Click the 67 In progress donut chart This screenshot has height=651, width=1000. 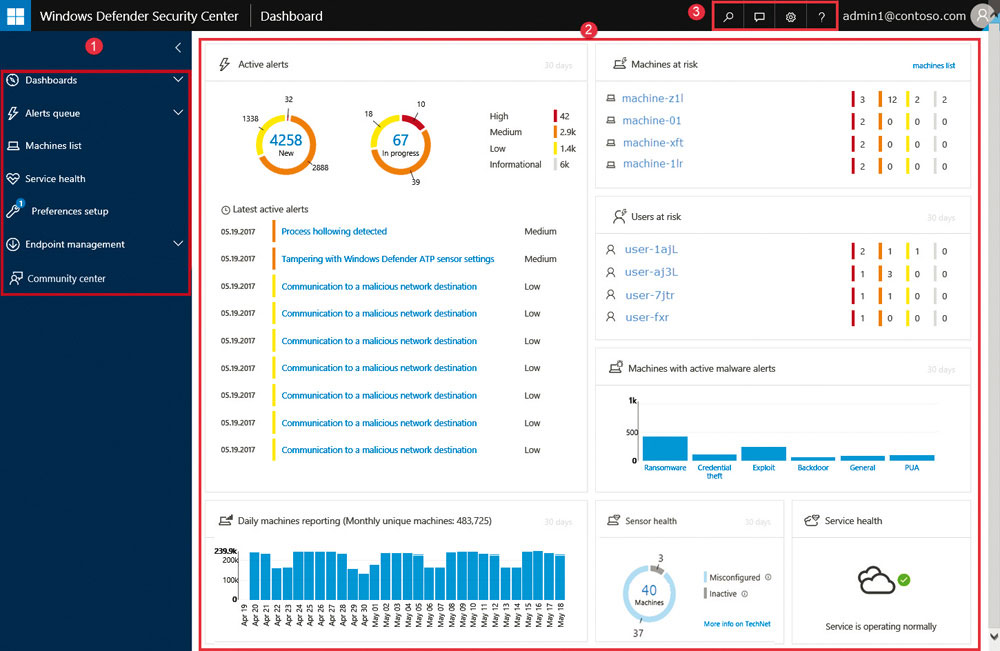pos(401,144)
